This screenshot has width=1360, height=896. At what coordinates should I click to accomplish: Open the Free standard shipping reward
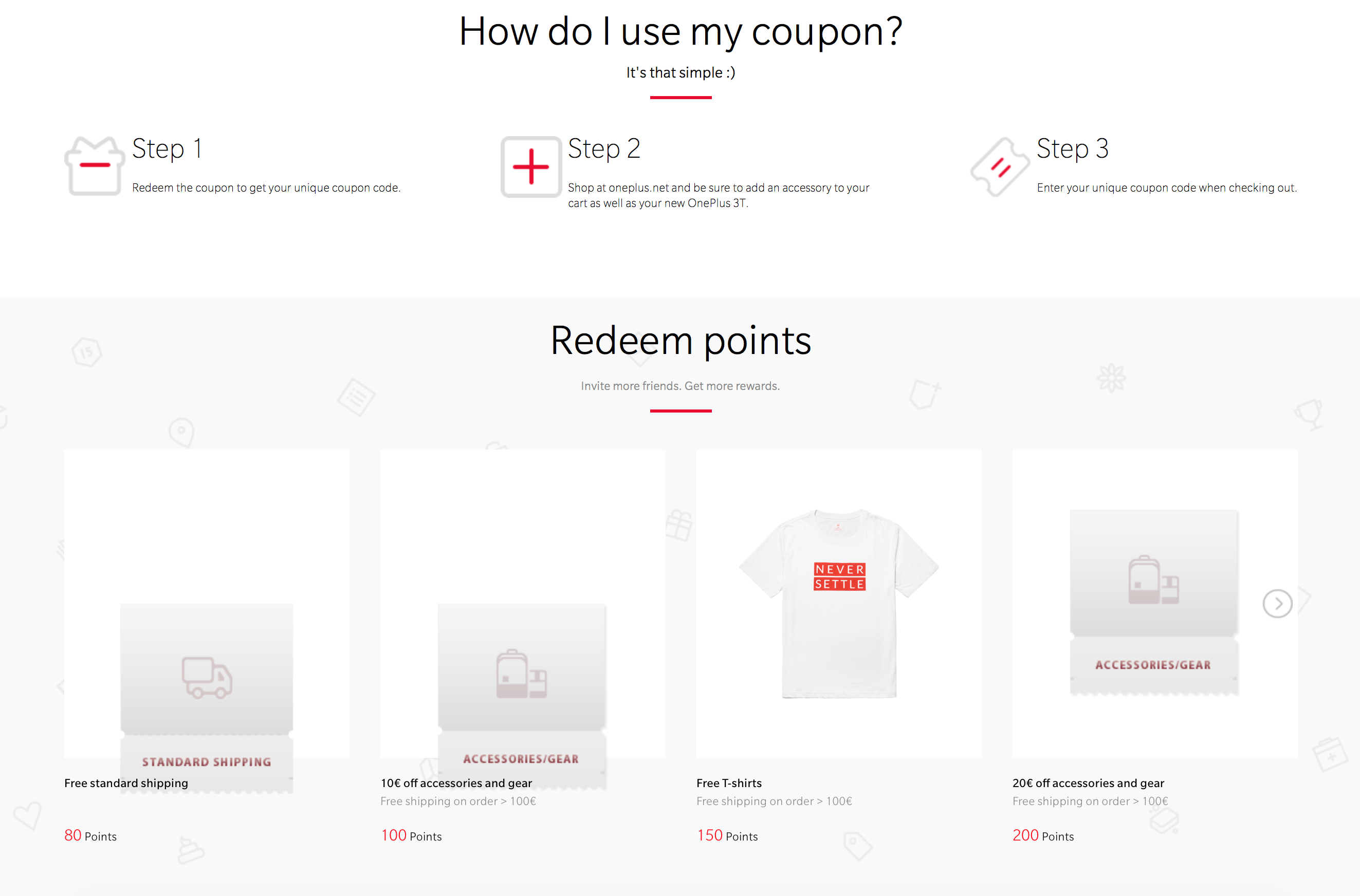tap(126, 783)
